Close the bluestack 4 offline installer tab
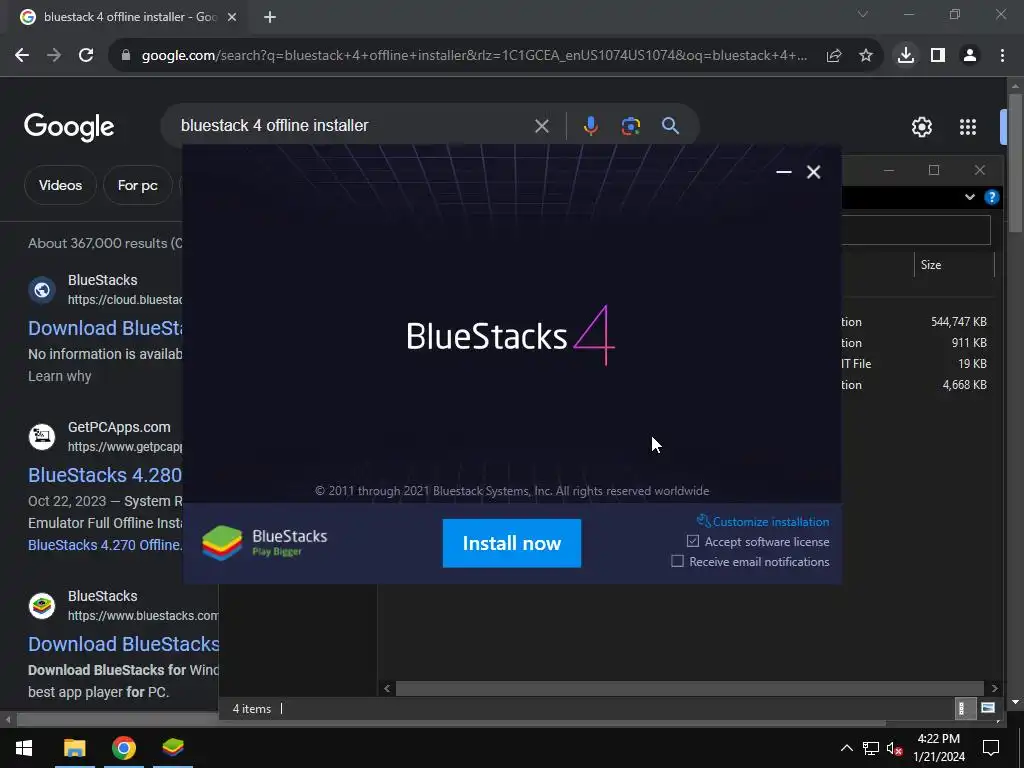This screenshot has width=1024, height=768. click(232, 17)
